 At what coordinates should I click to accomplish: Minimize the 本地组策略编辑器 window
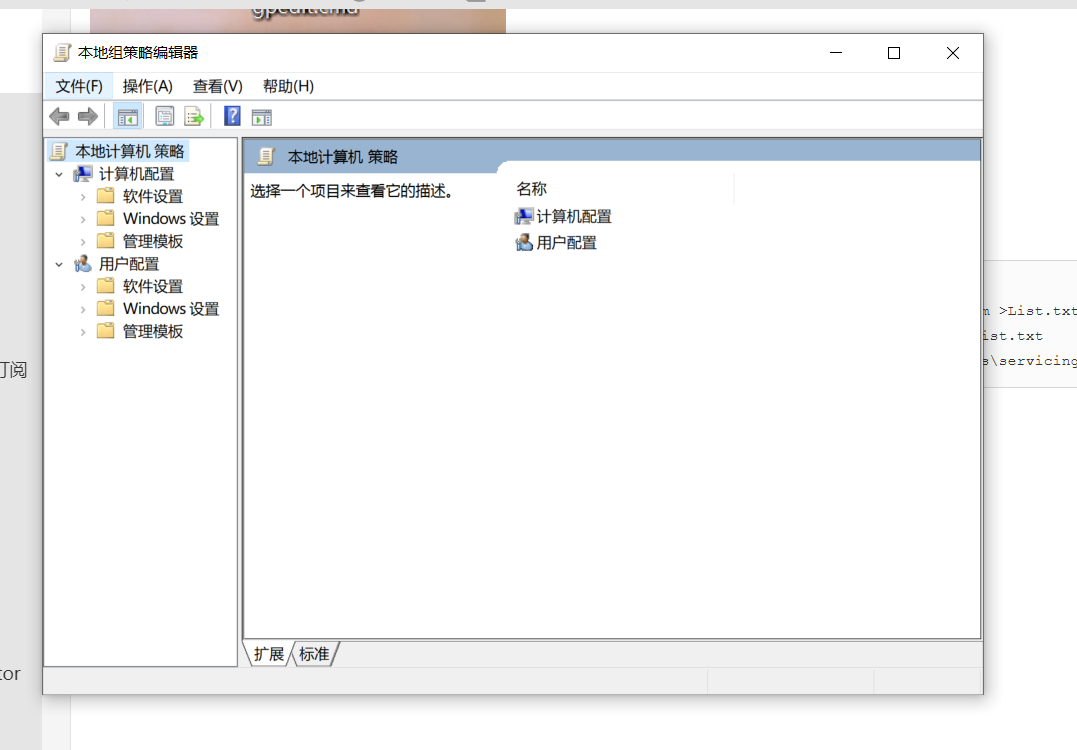coord(836,53)
